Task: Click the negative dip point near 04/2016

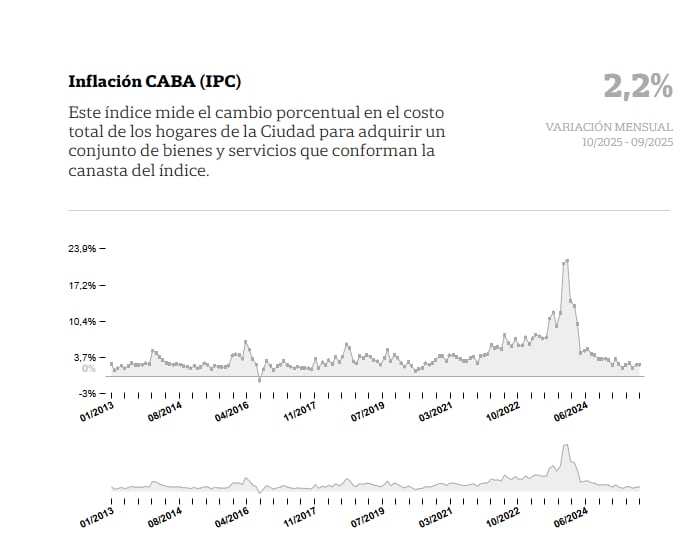Action: [259, 380]
